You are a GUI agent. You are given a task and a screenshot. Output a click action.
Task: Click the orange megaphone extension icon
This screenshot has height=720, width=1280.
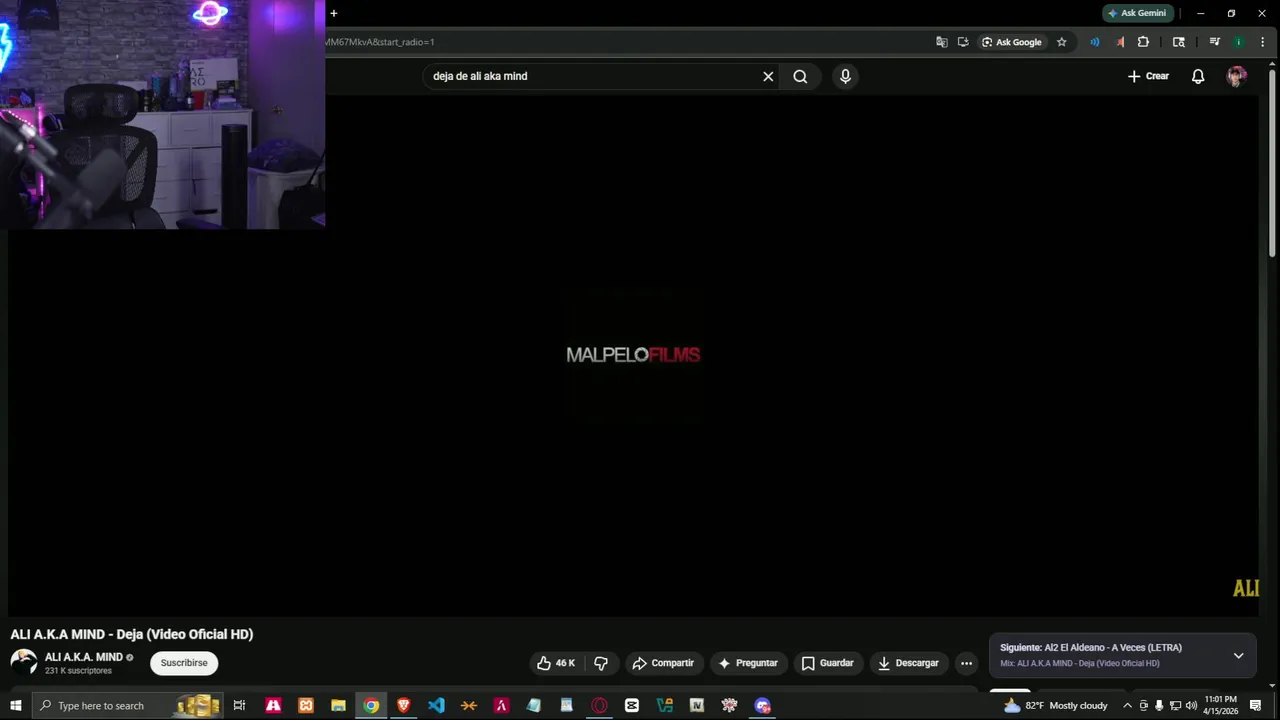pyautogui.click(x=1120, y=42)
